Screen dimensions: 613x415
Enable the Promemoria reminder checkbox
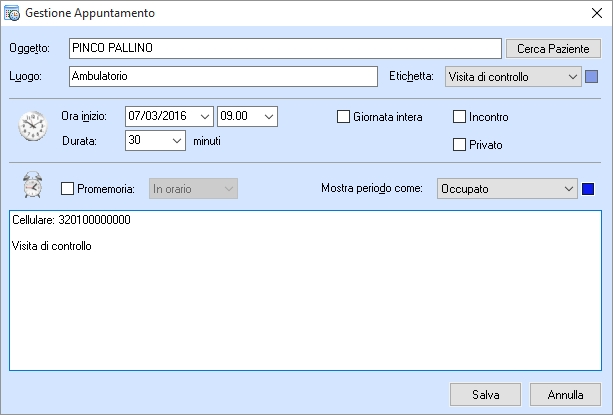tap(67, 189)
